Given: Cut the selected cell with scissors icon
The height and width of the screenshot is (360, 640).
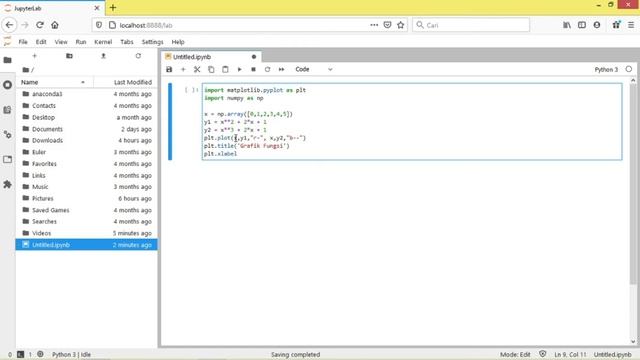Looking at the screenshot, I should (197, 69).
